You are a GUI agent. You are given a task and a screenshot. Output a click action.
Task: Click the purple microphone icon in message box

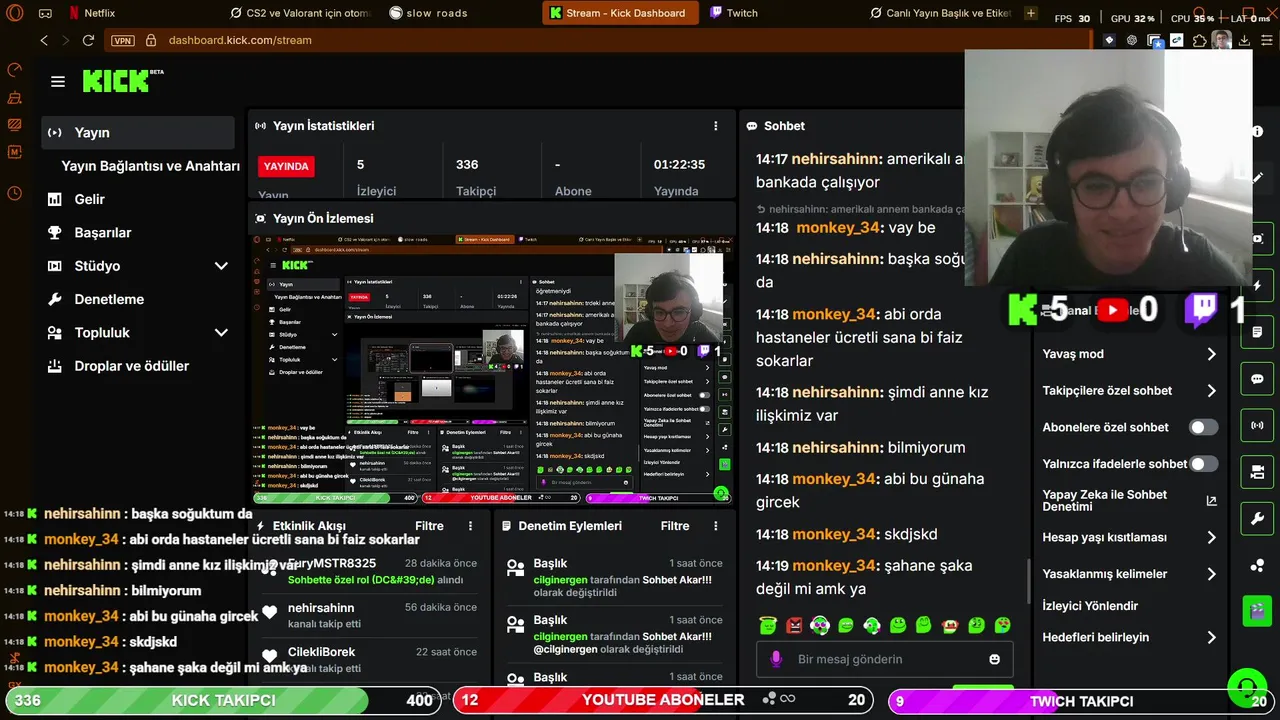coord(775,659)
